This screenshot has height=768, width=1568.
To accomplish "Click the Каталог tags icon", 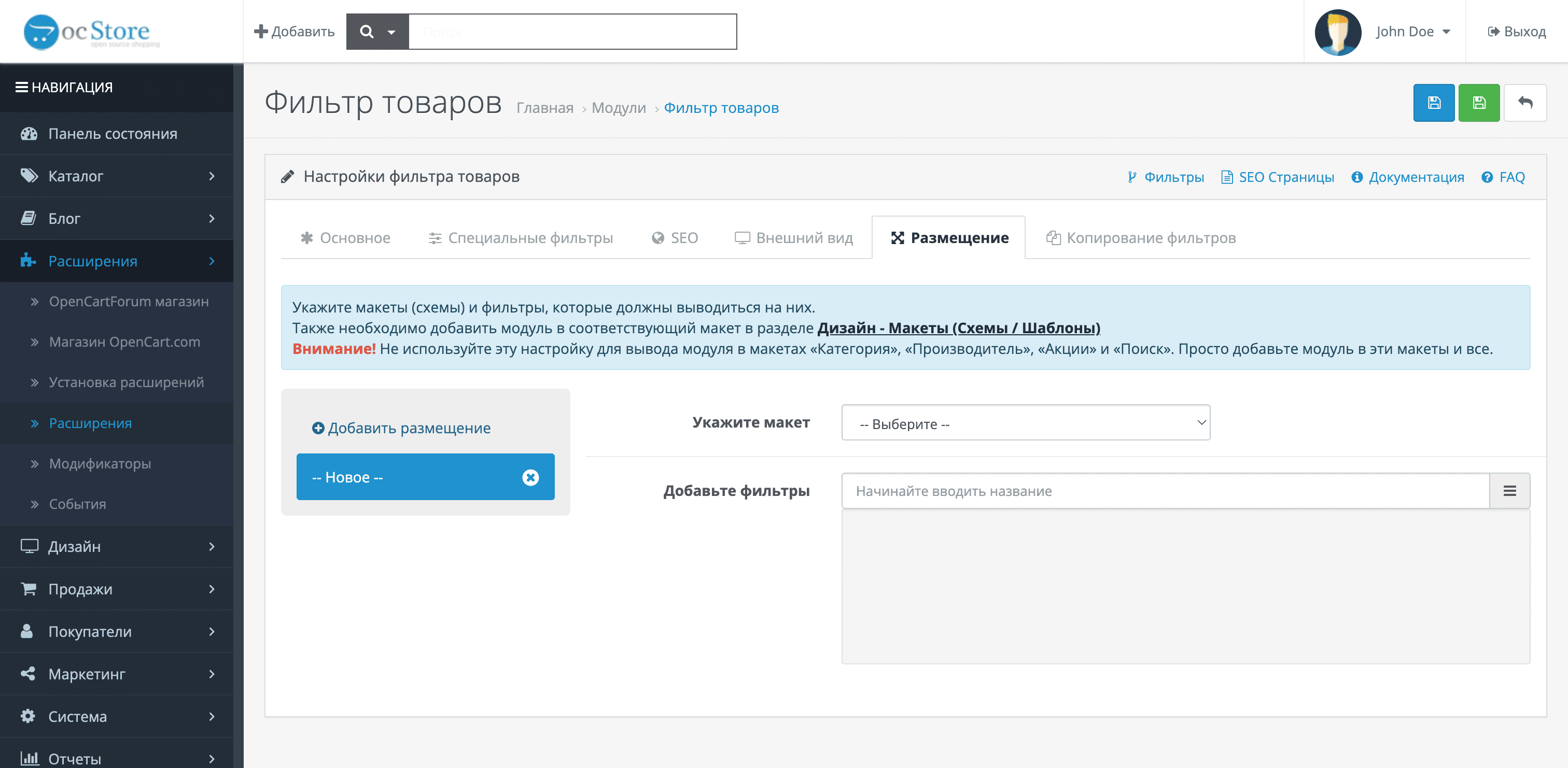I will point(29,176).
